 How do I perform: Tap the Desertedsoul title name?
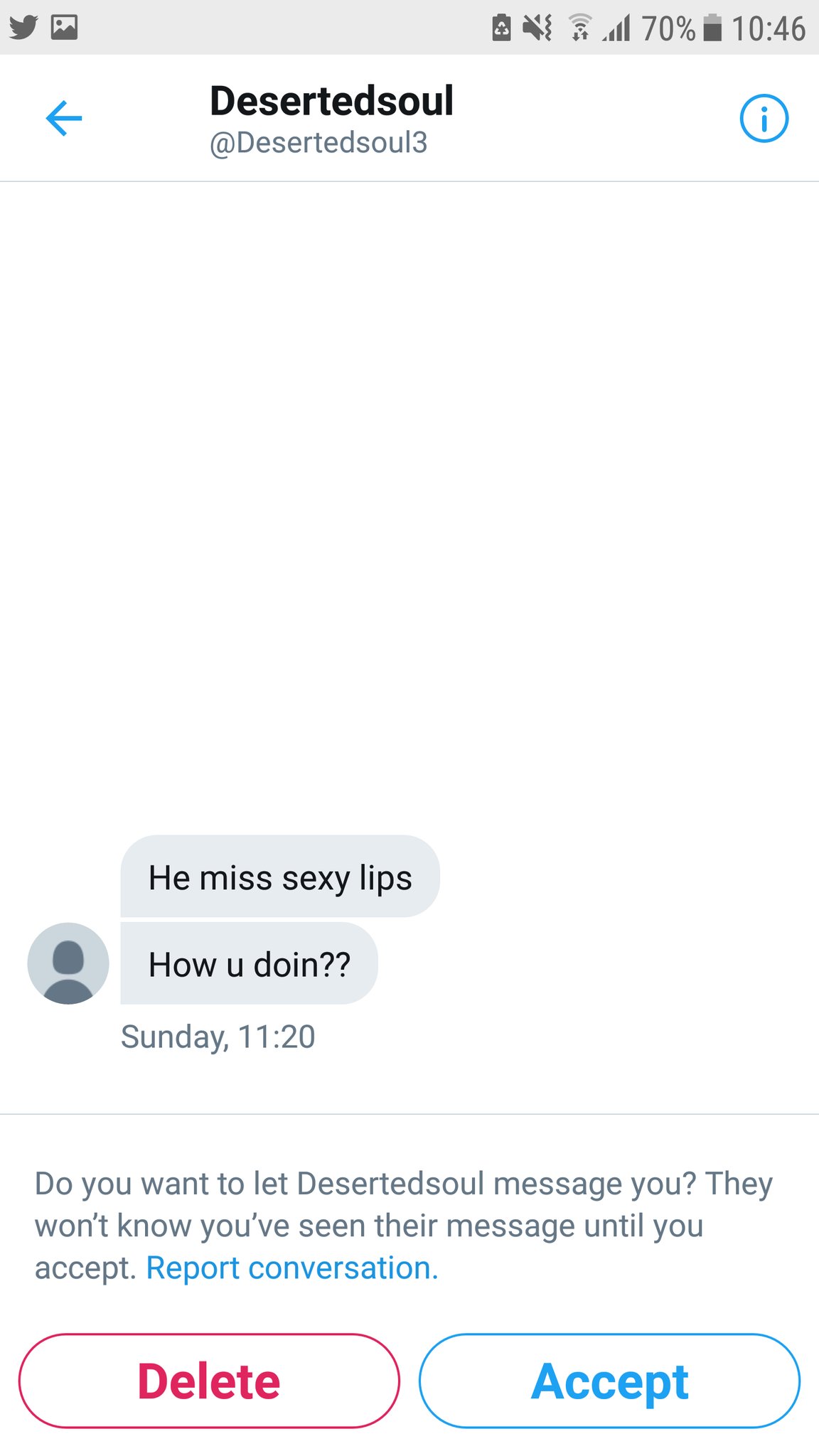331,100
